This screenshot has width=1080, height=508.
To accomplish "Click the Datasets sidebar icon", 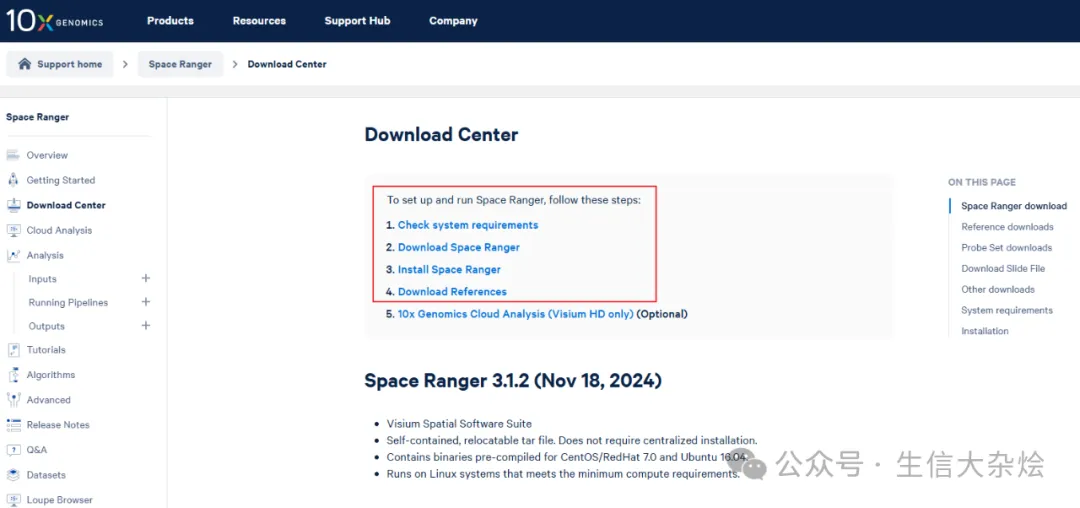I will pyautogui.click(x=13, y=475).
